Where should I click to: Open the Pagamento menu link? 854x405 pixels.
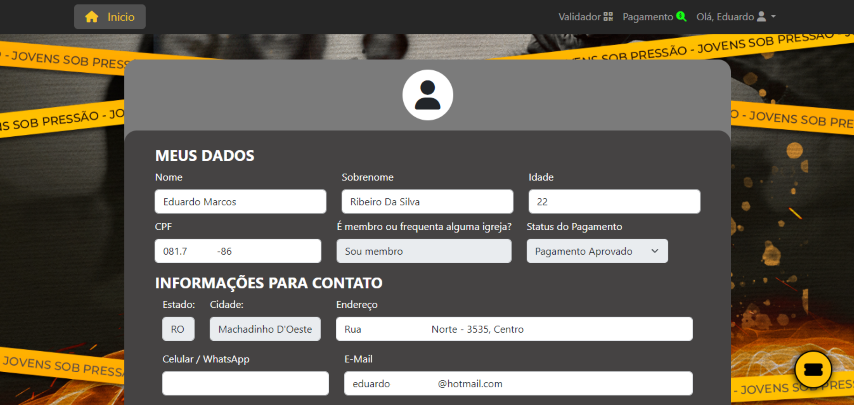655,17
